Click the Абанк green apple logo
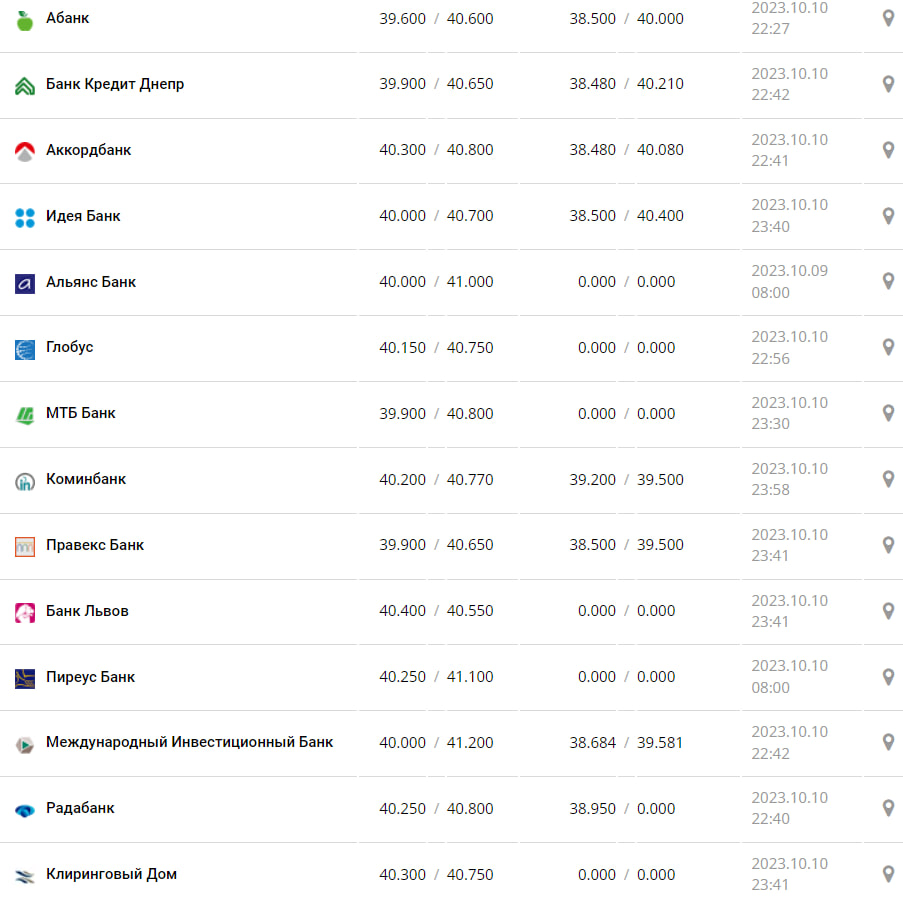 (x=25, y=19)
